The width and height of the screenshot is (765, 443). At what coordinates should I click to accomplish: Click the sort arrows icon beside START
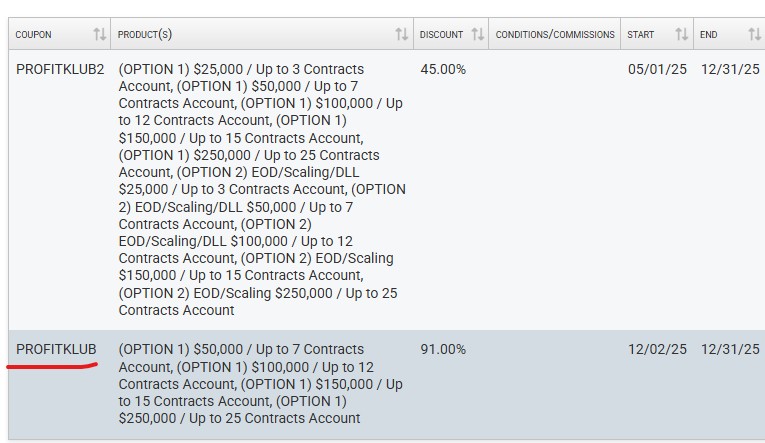point(681,35)
